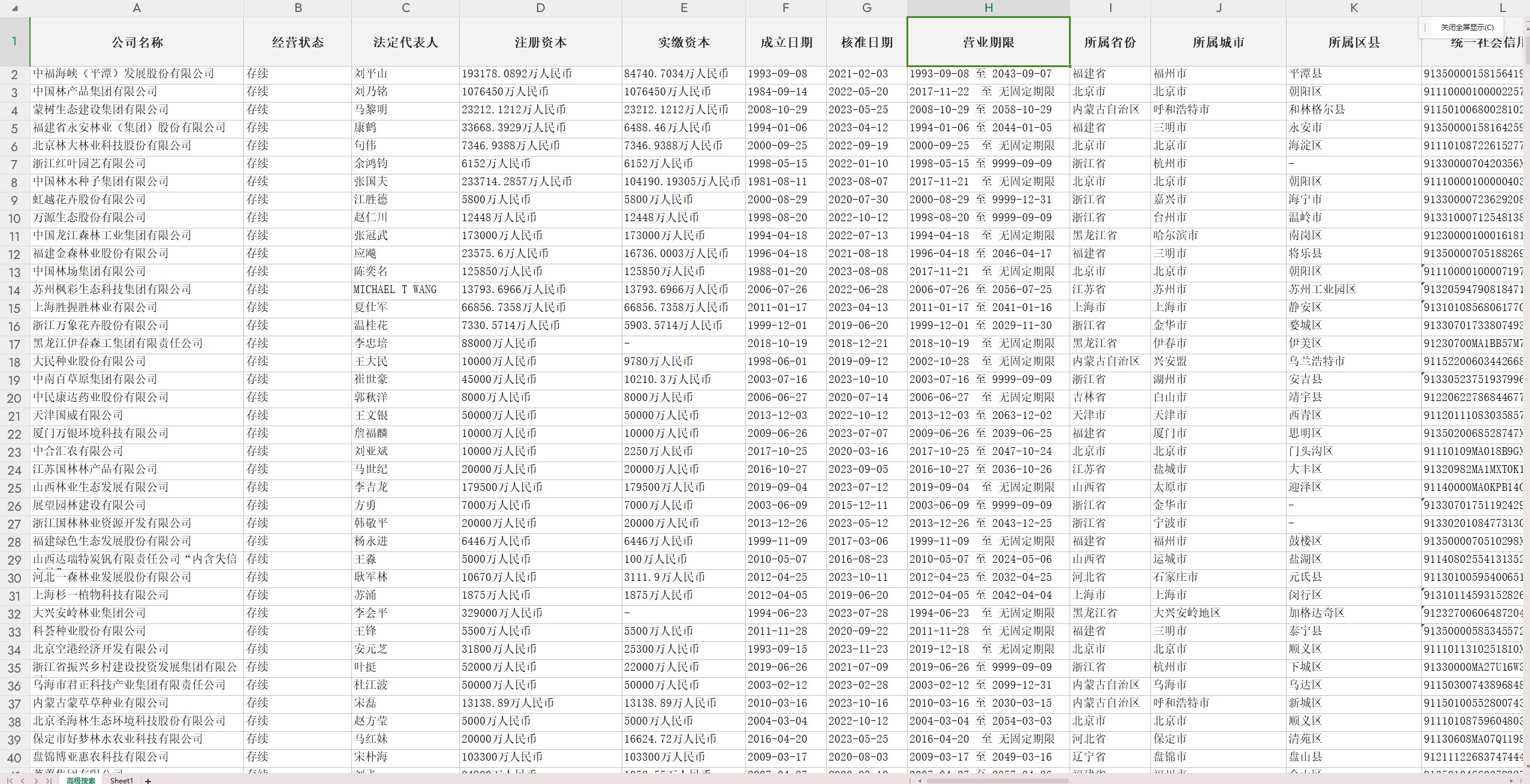Image resolution: width=1530 pixels, height=784 pixels.
Task: Select column E header
Action: pyautogui.click(x=684, y=8)
